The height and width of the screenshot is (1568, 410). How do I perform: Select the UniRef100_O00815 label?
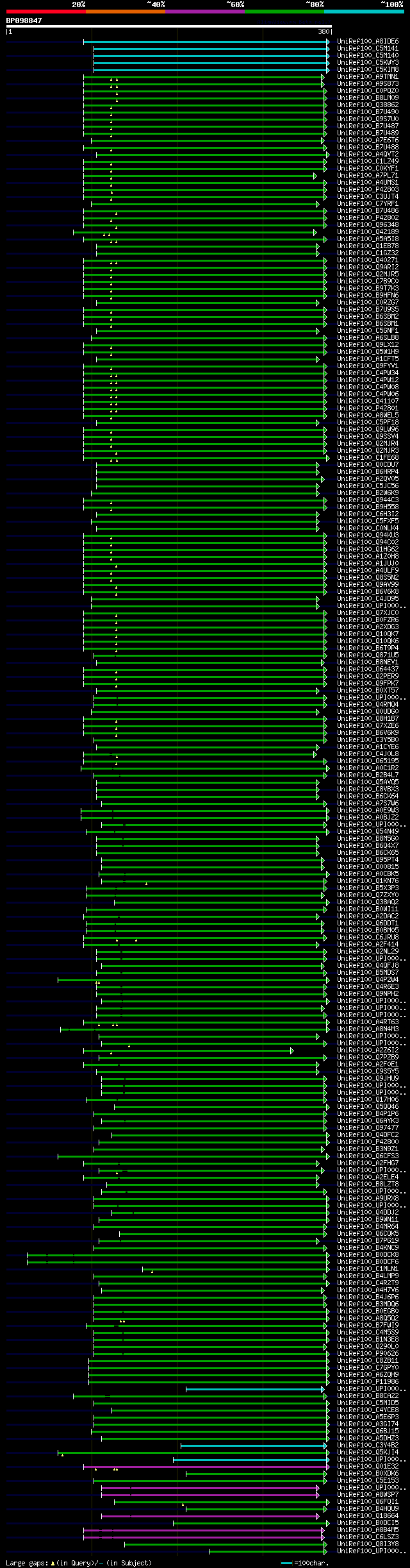tap(368, 867)
